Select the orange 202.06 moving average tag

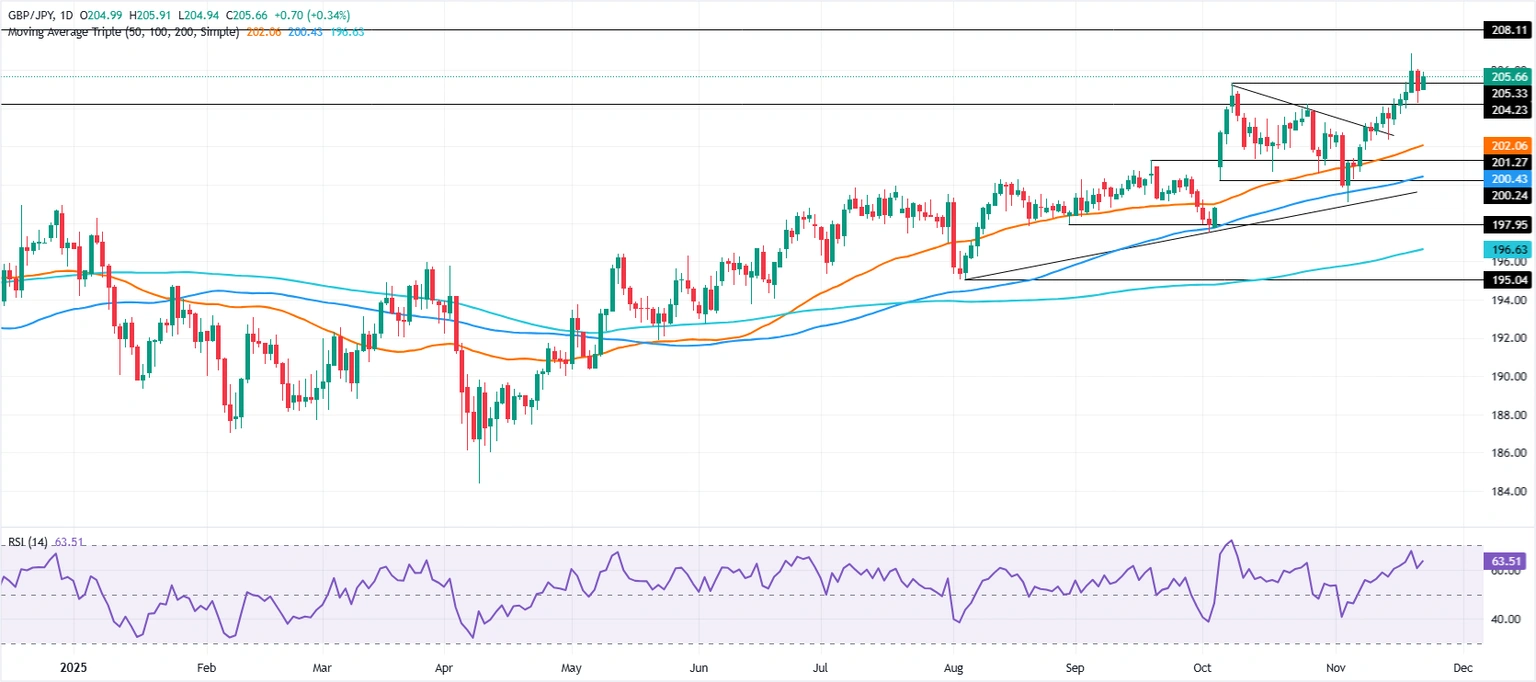1507,145
